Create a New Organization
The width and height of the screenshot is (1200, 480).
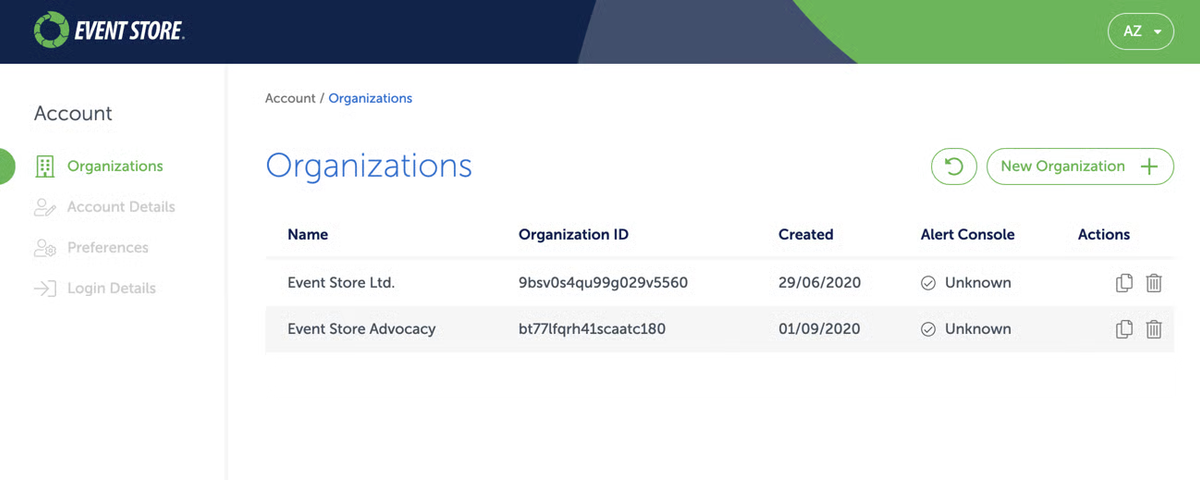pyautogui.click(x=1080, y=166)
